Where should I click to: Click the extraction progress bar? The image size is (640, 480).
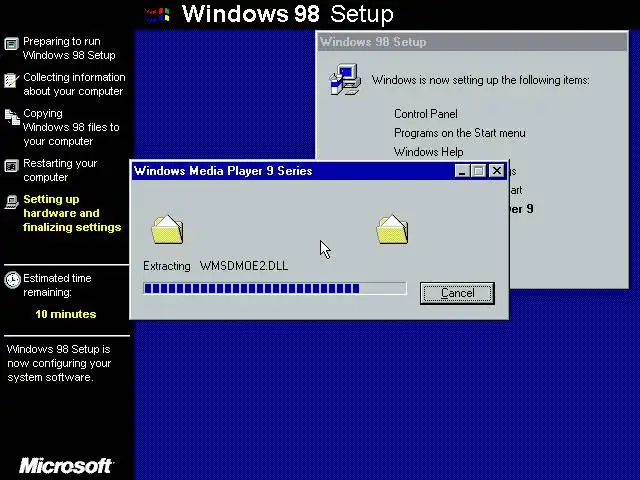(275, 289)
